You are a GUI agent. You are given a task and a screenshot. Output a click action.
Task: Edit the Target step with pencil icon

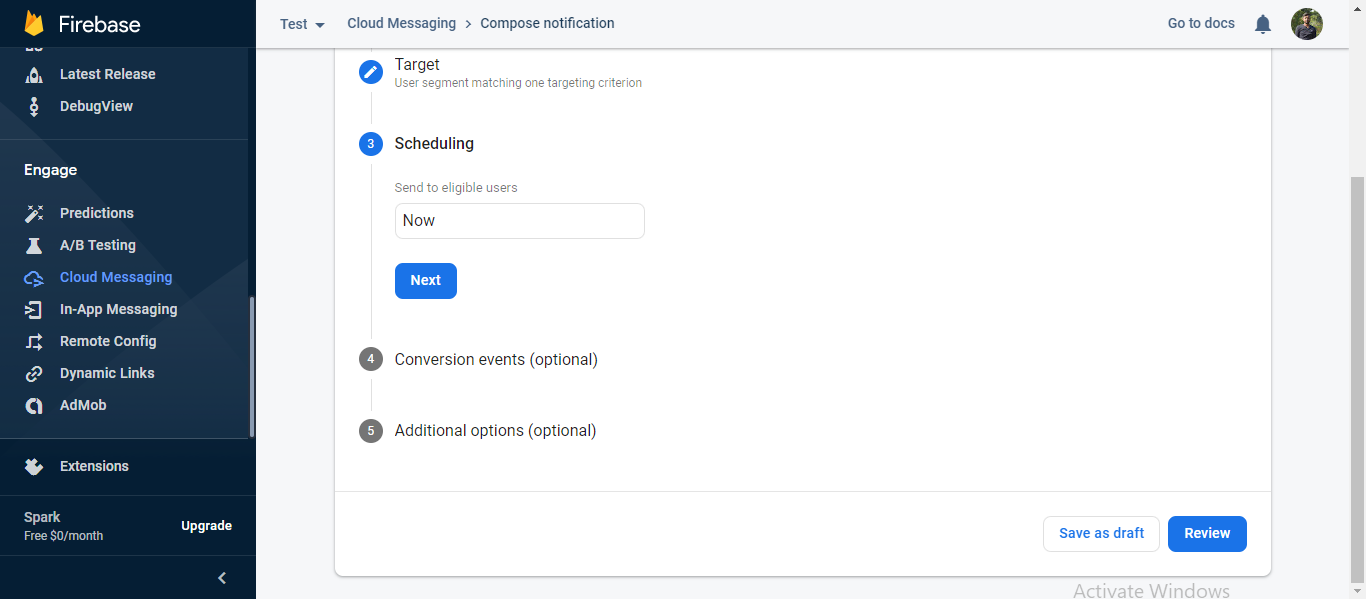pyautogui.click(x=370, y=71)
